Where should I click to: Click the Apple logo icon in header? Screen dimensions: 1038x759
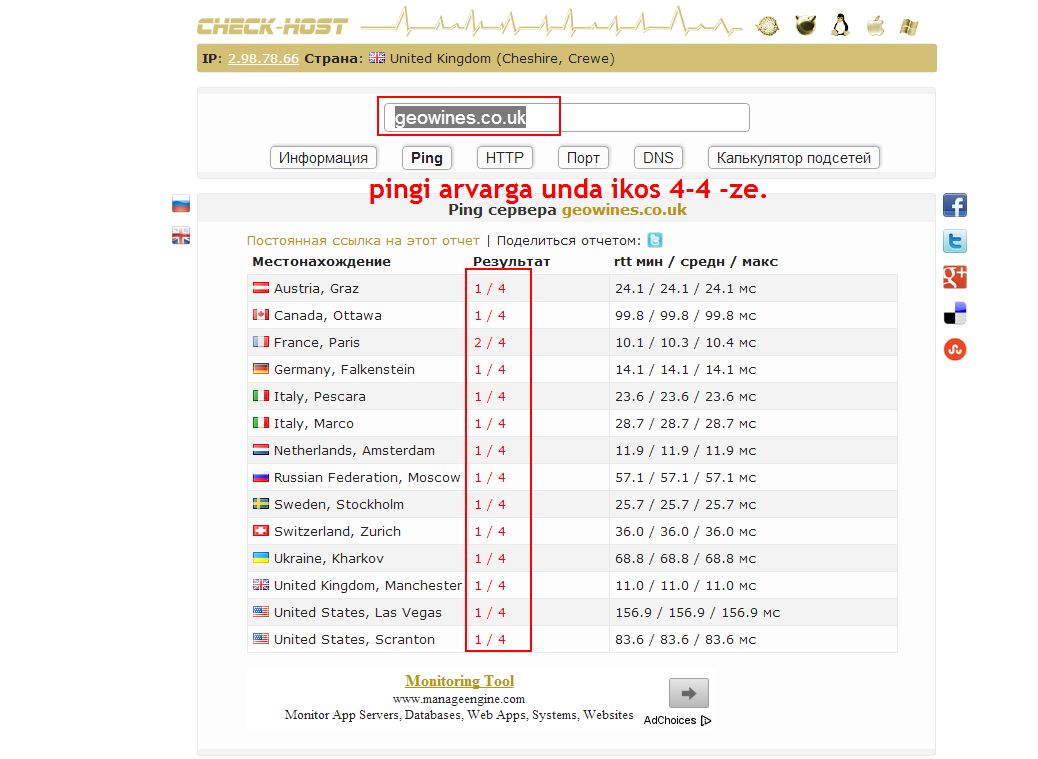coord(876,26)
